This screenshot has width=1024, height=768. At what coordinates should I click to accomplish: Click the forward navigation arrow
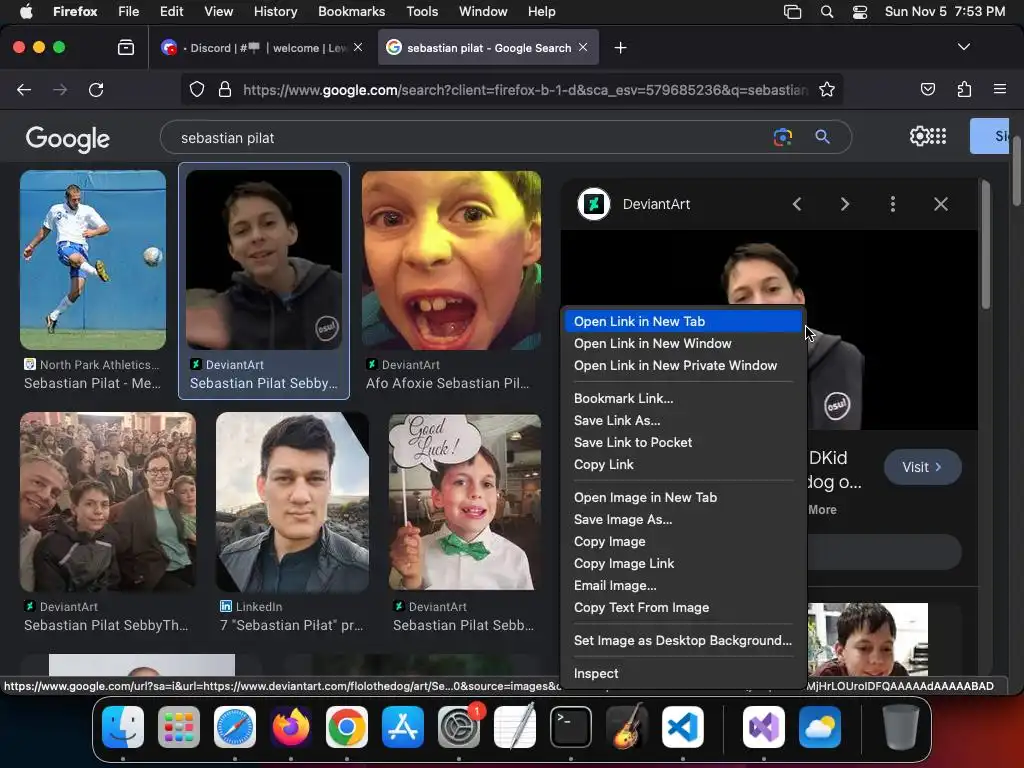tap(60, 89)
